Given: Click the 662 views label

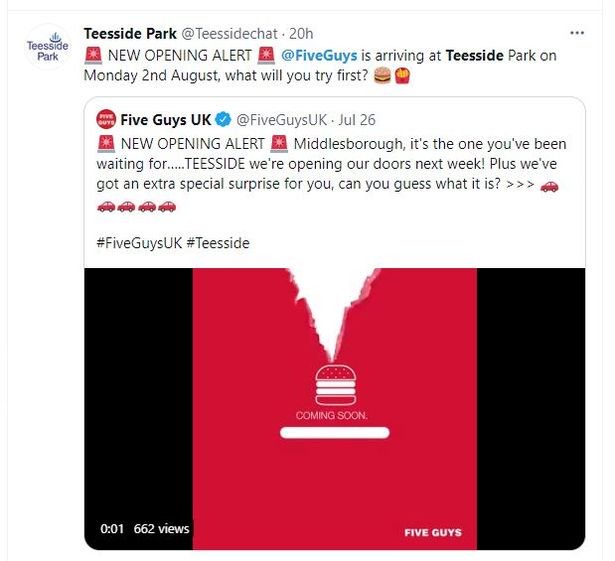Looking at the screenshot, I should pos(161,528).
